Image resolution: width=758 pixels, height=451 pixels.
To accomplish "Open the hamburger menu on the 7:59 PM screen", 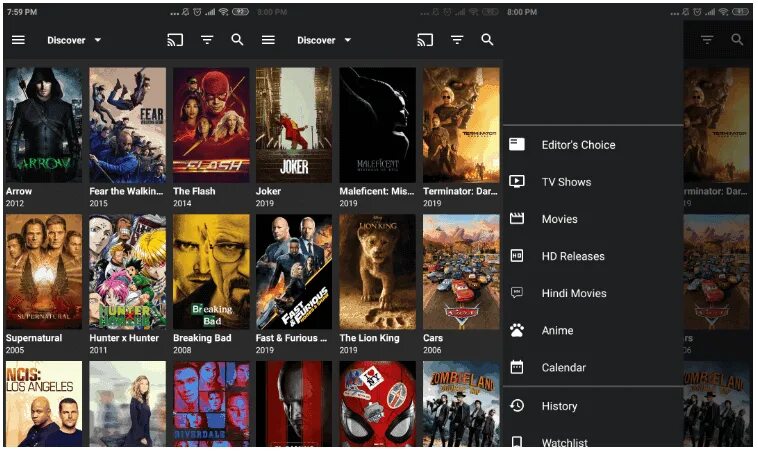I will click(18, 40).
